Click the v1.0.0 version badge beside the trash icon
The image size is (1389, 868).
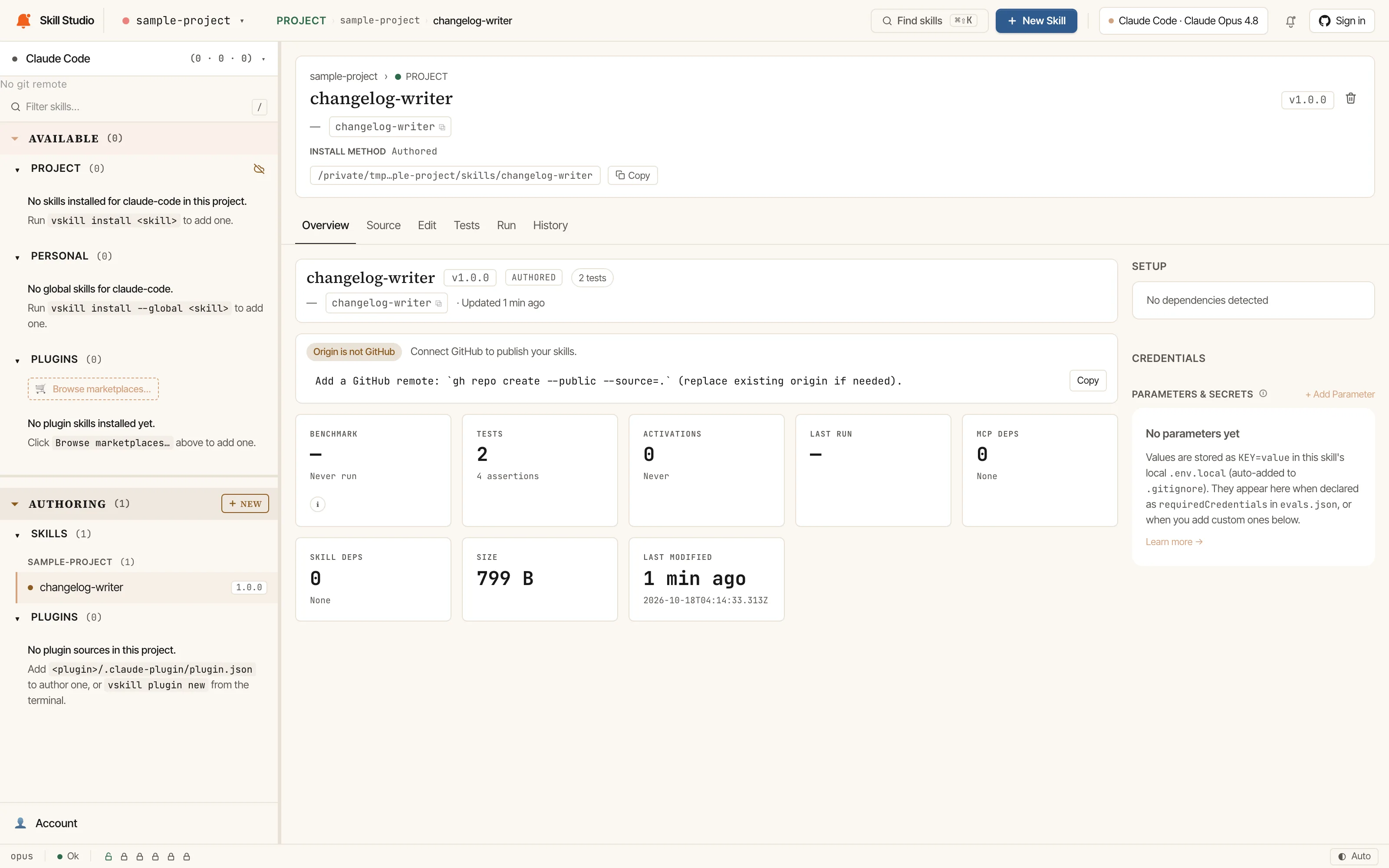pos(1307,100)
